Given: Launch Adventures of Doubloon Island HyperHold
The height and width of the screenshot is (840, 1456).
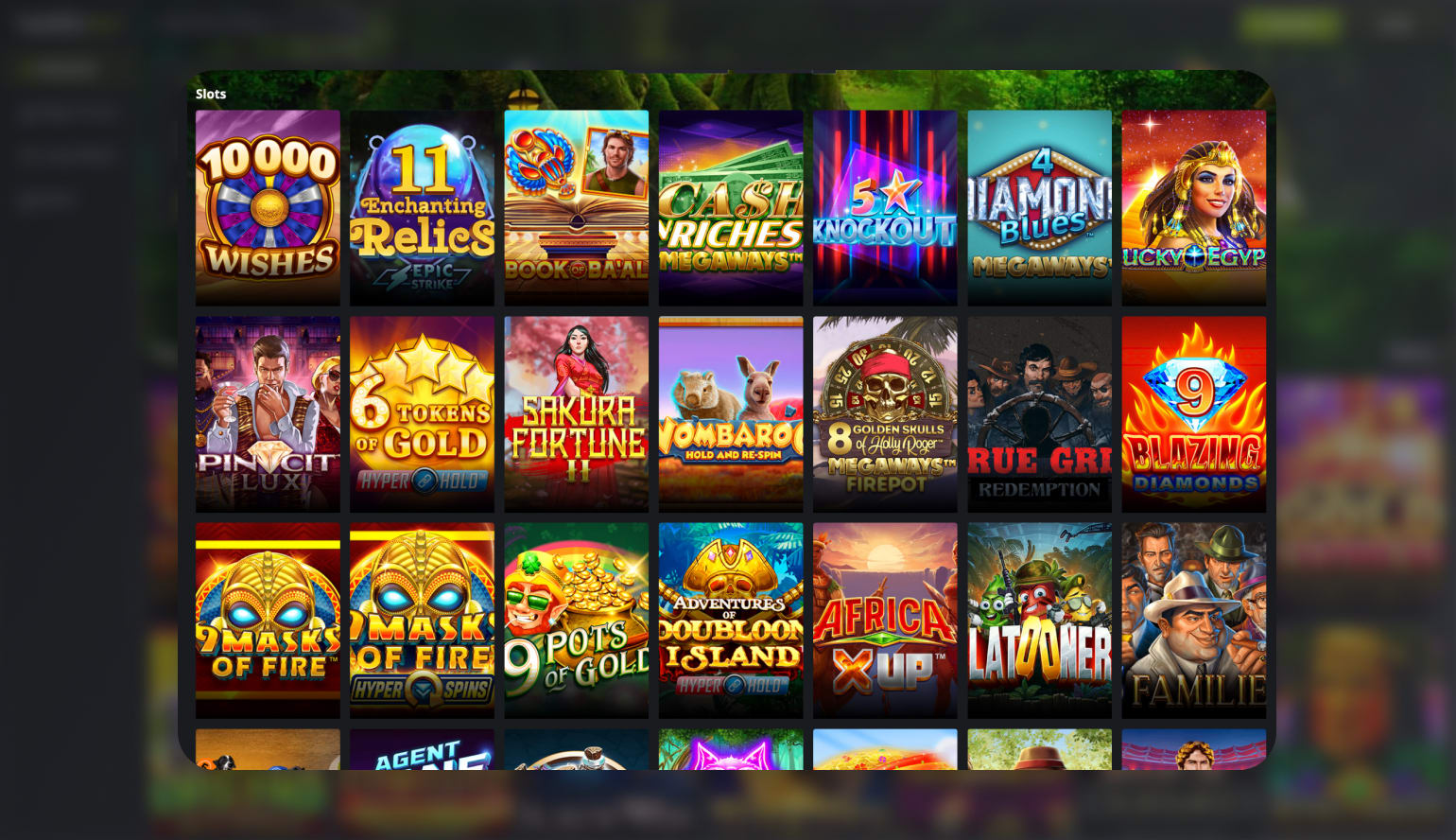Looking at the screenshot, I should tap(731, 621).
